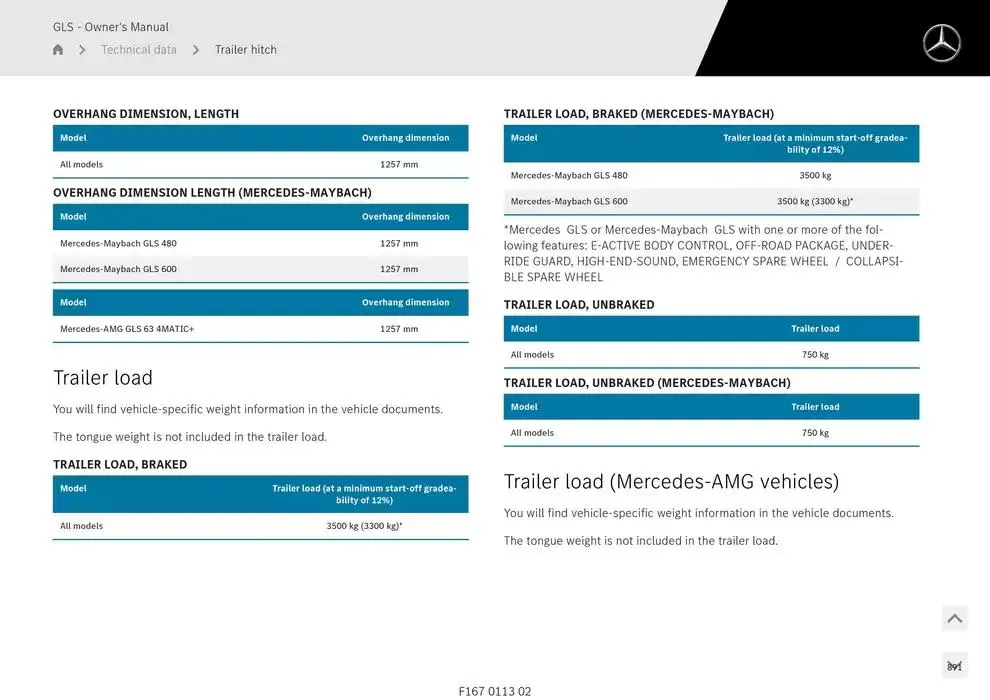Click Mercedes-Maybach GLS 600 in braked trailer load table
This screenshot has height=700, width=990.
[x=569, y=201]
